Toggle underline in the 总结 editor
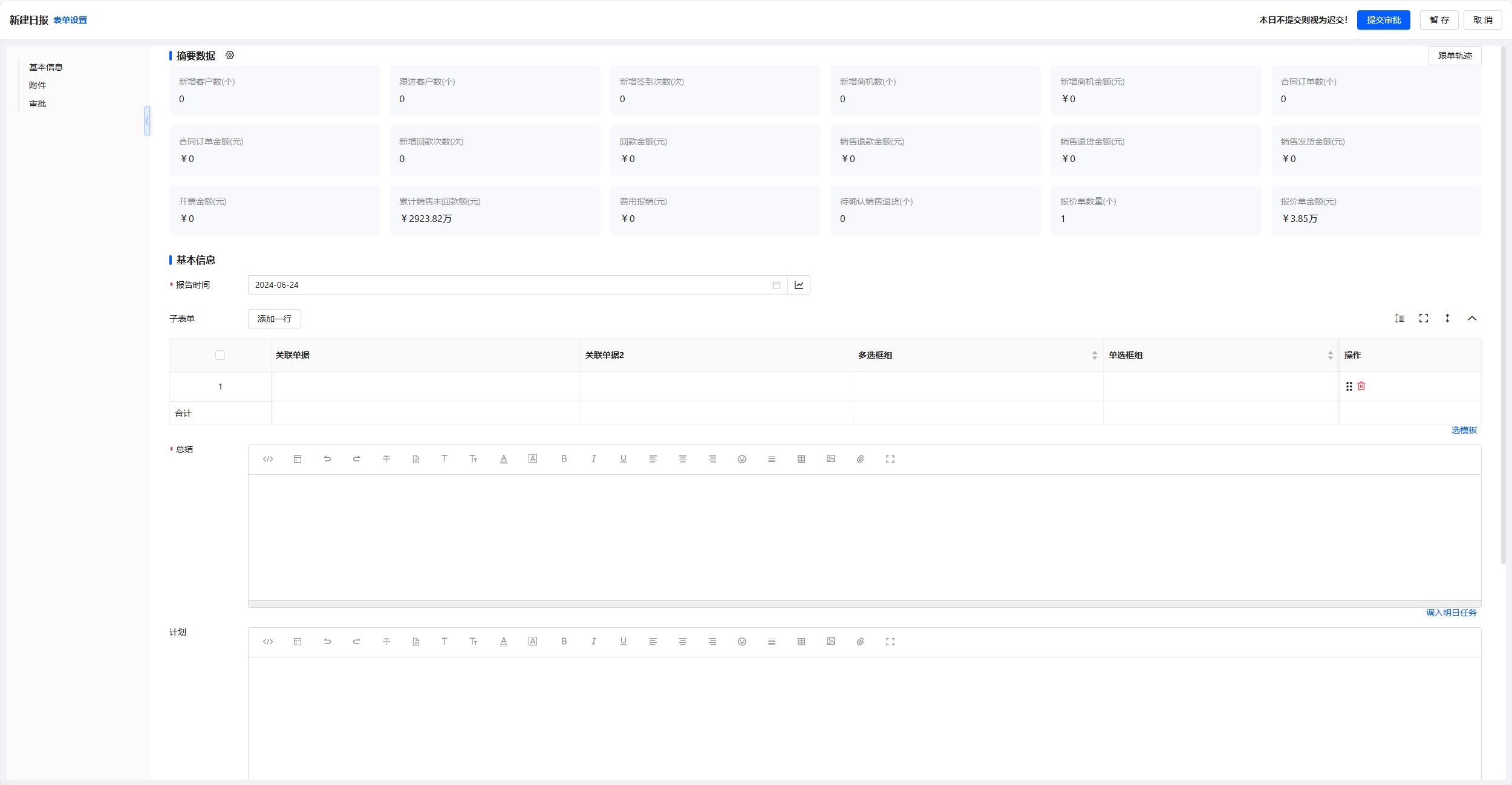The image size is (1512, 785). 624,459
